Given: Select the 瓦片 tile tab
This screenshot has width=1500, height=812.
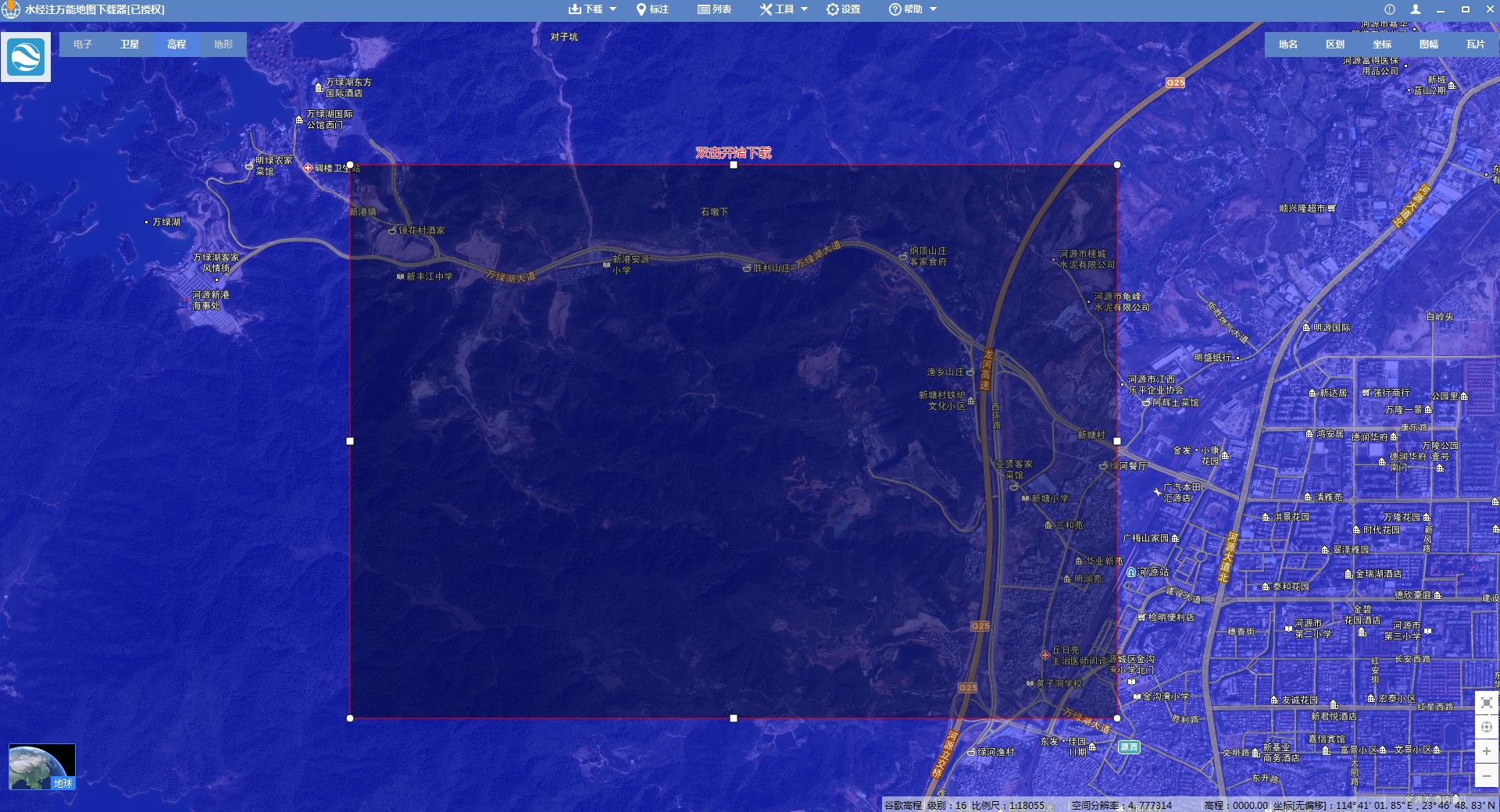Looking at the screenshot, I should click(1476, 45).
